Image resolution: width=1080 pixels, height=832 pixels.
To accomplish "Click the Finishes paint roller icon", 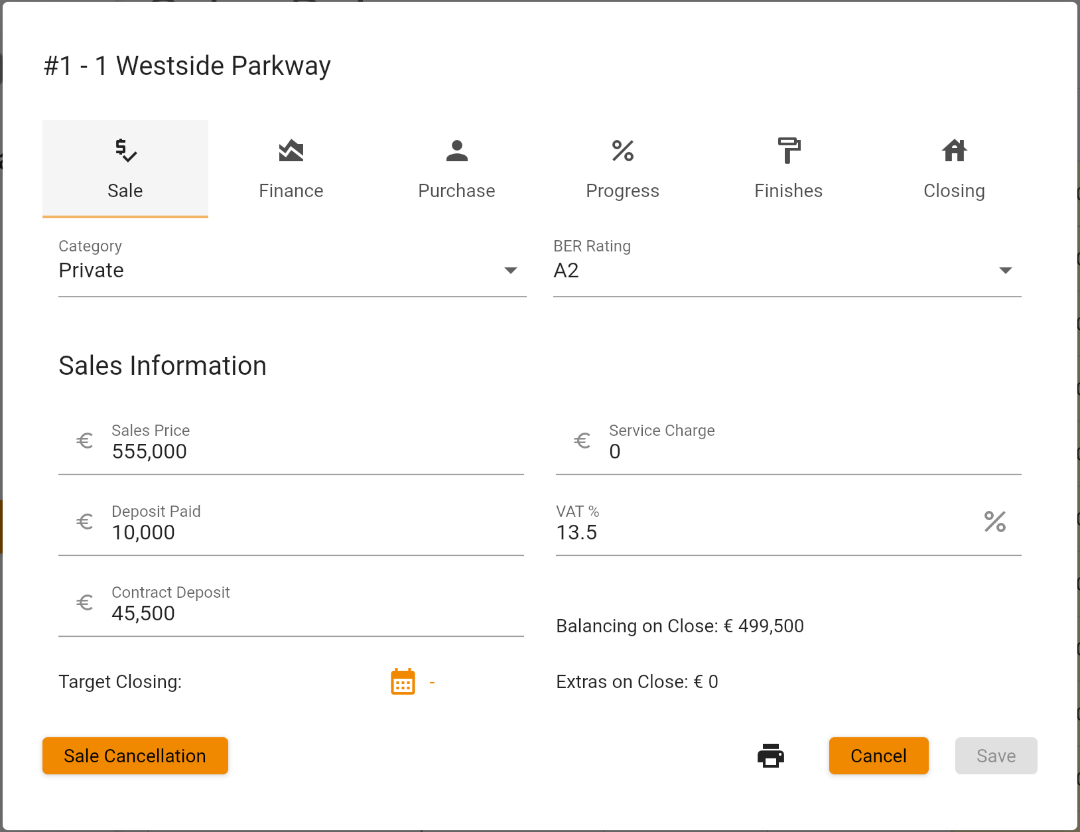I will tap(789, 151).
